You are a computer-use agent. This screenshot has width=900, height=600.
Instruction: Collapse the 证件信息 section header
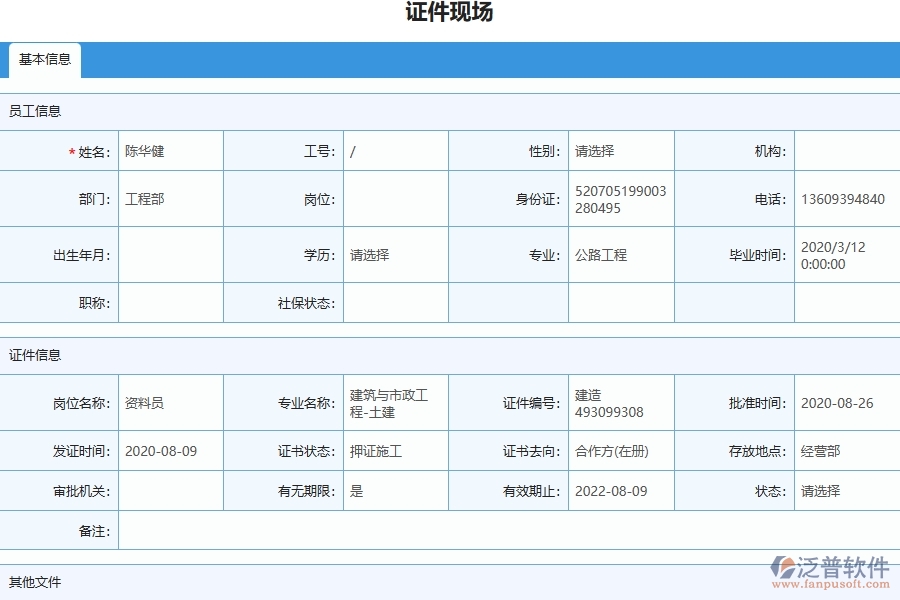(x=34, y=355)
